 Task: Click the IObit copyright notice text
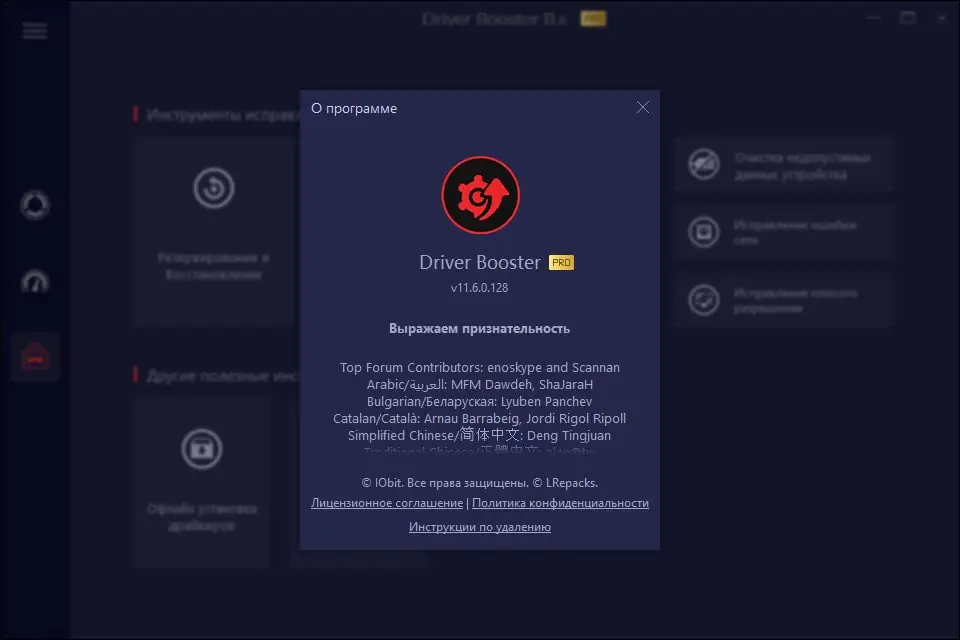pos(479,483)
